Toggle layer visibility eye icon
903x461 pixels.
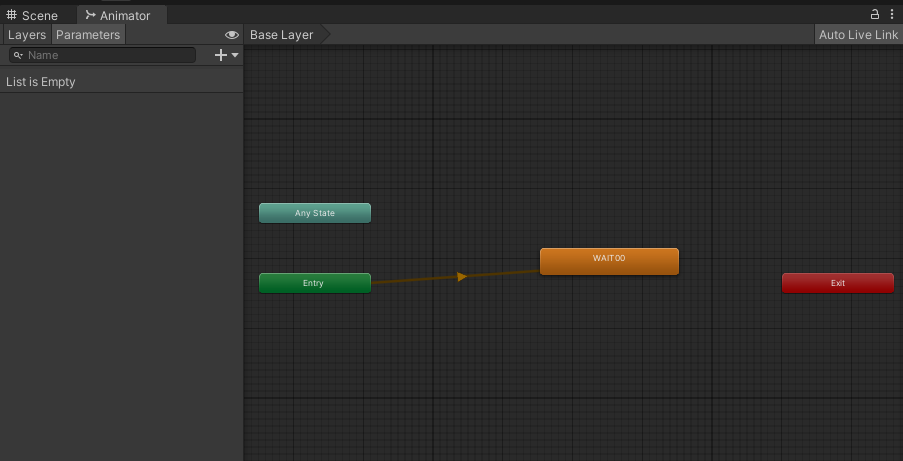click(232, 35)
